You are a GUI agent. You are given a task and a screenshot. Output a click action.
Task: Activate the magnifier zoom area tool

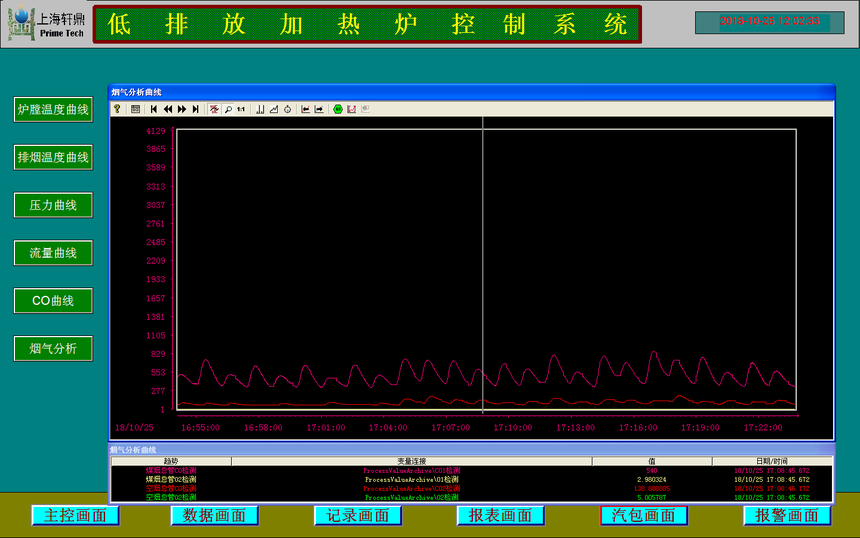(x=228, y=109)
